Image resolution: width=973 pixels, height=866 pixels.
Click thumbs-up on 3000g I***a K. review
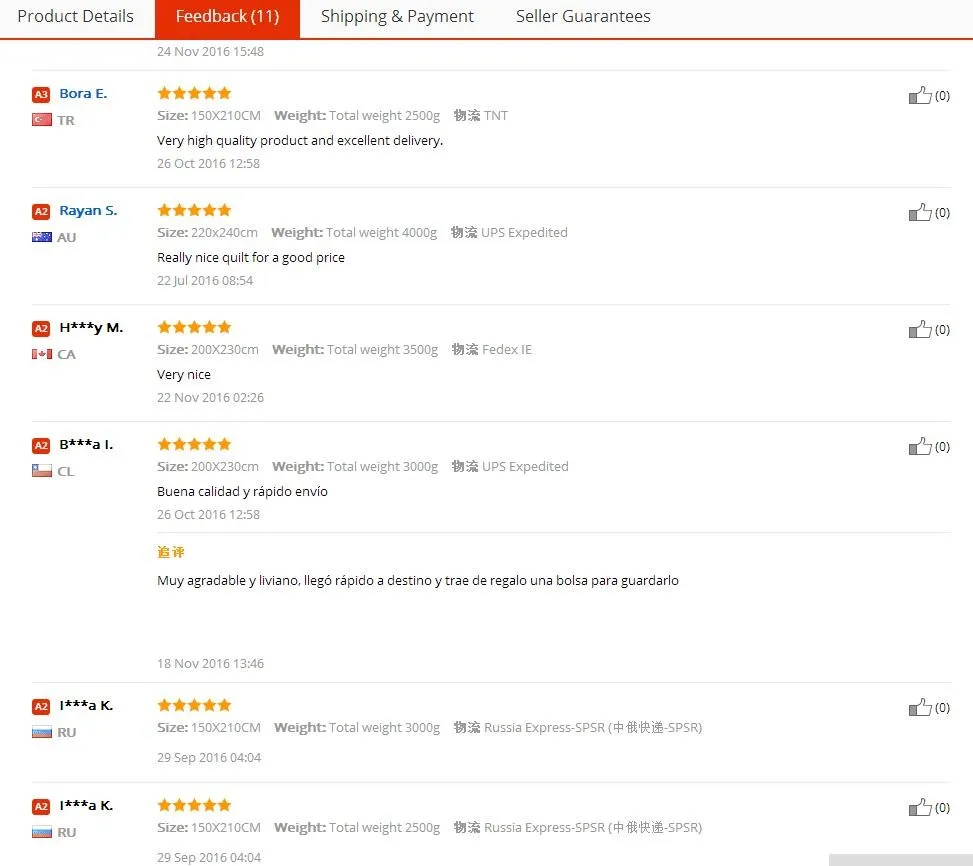tap(920, 708)
